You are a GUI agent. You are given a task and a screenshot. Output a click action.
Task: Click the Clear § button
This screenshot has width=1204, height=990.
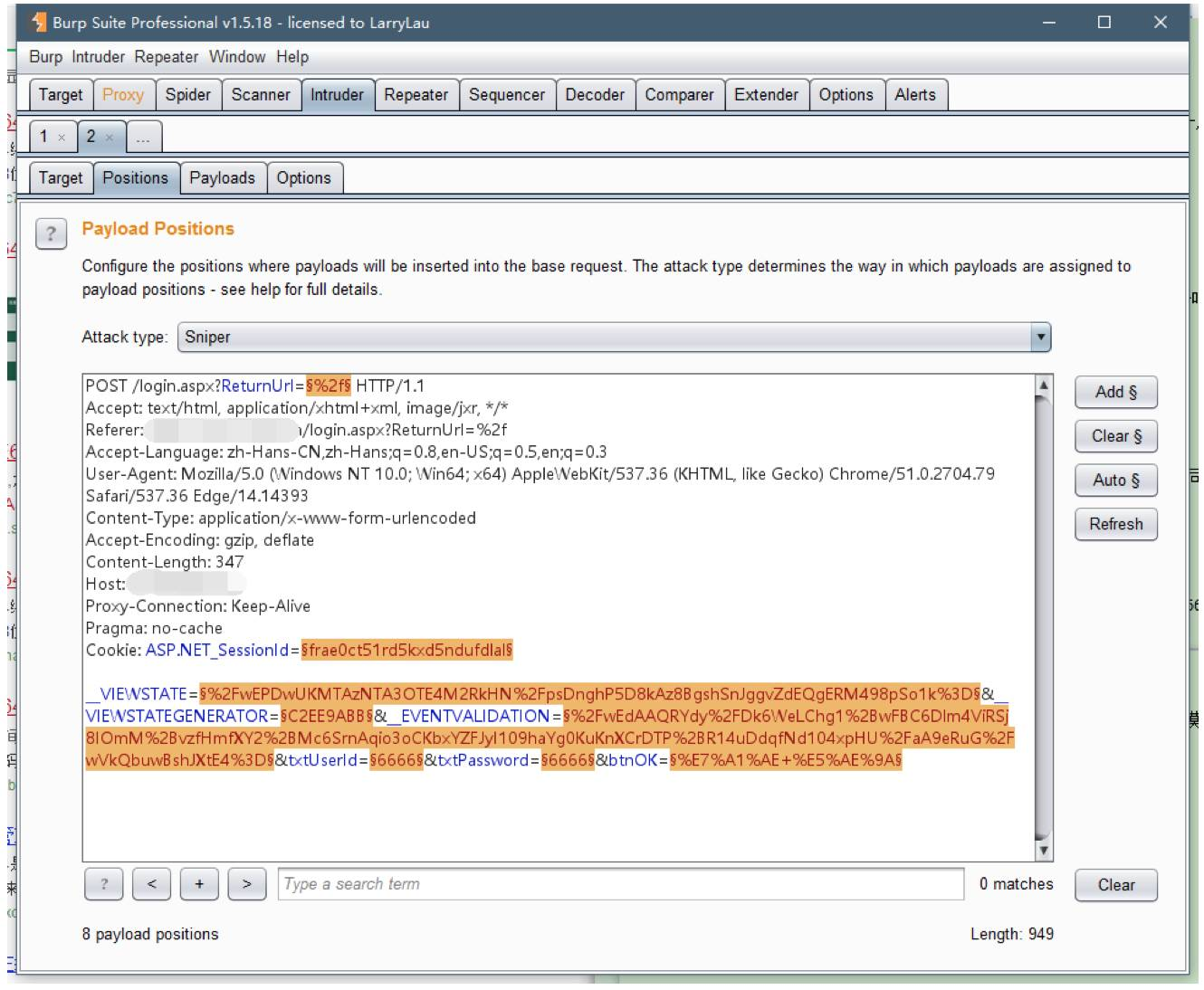(x=1116, y=436)
